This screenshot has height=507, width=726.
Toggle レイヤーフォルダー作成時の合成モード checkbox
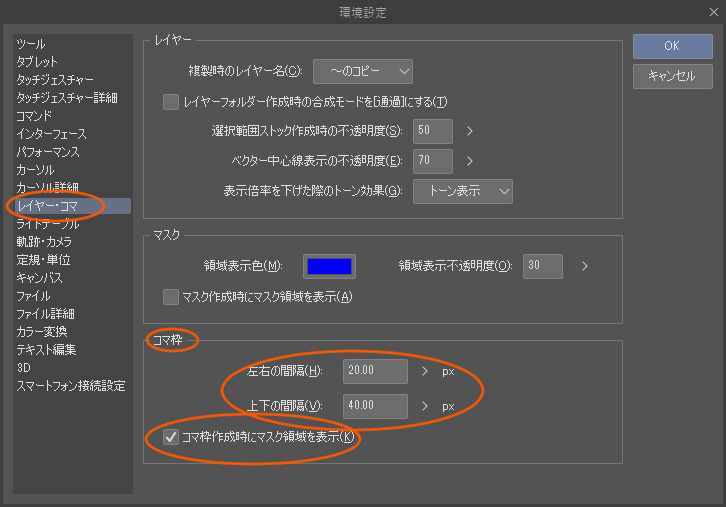tap(171, 102)
